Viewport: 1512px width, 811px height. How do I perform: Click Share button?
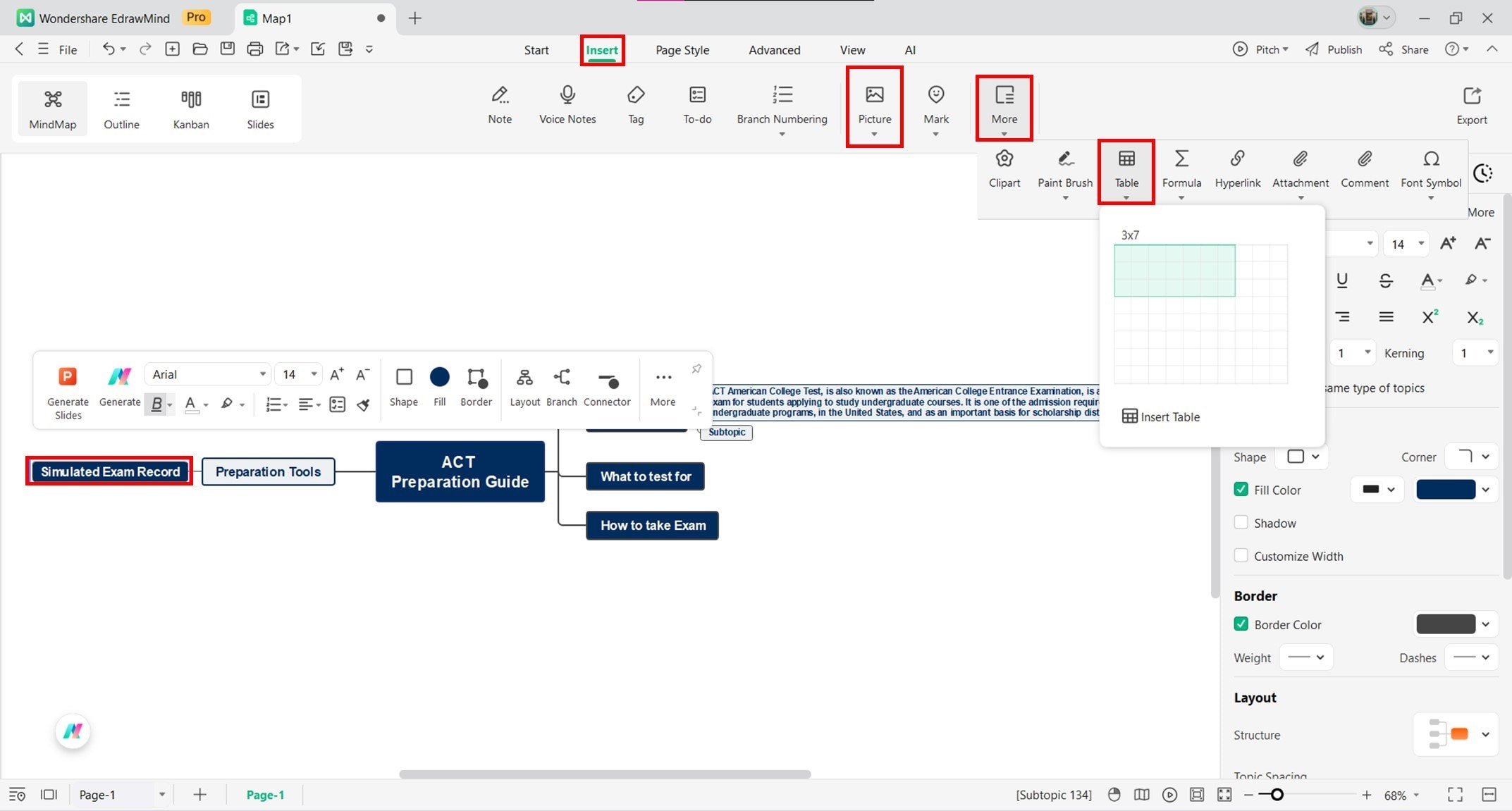tap(1403, 49)
